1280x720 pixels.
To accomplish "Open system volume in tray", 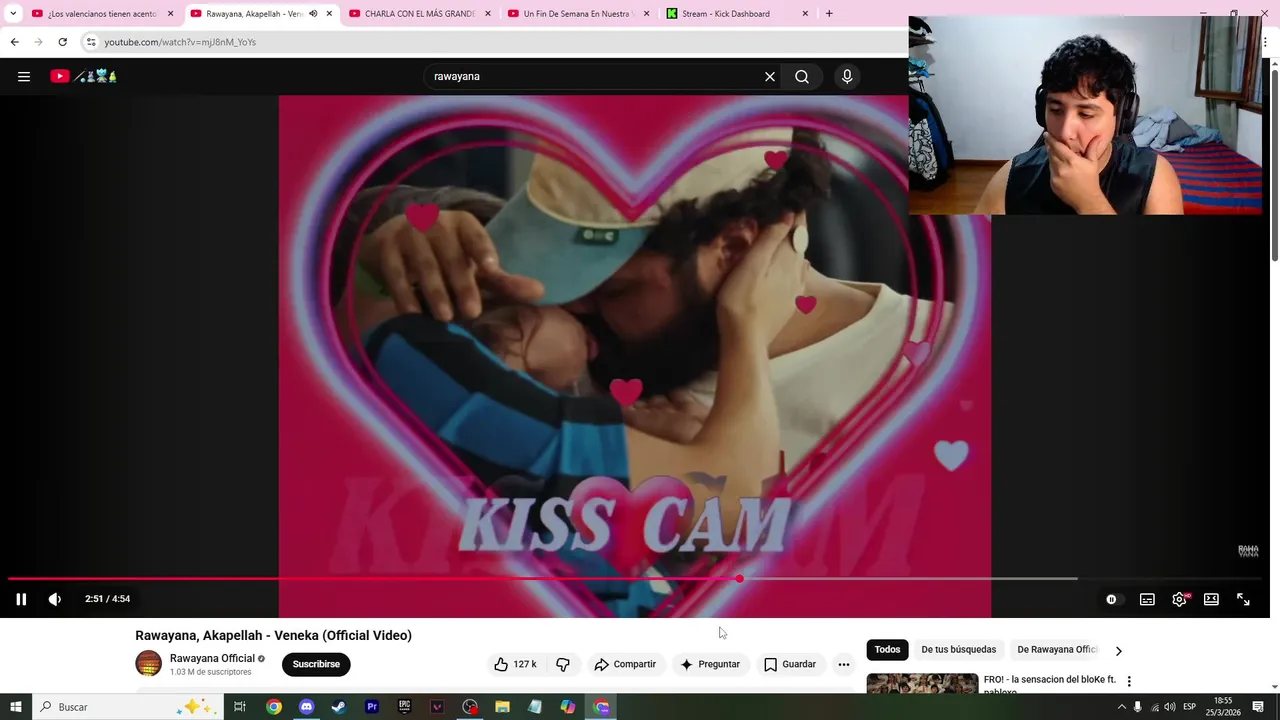I will (x=1170, y=707).
